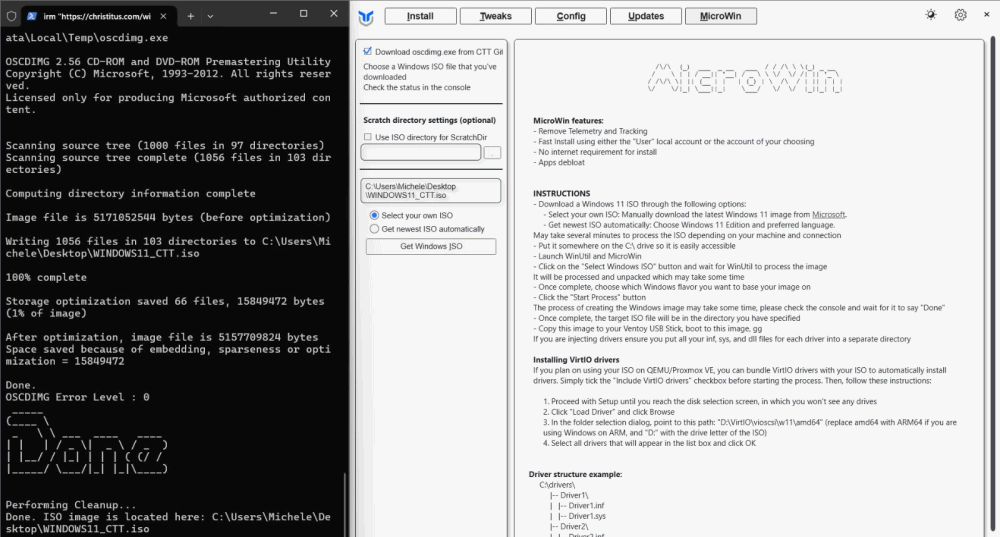The width and height of the screenshot is (1000, 537).
Task: Click 'C:\drivers\' in driver example
Action: [557, 485]
